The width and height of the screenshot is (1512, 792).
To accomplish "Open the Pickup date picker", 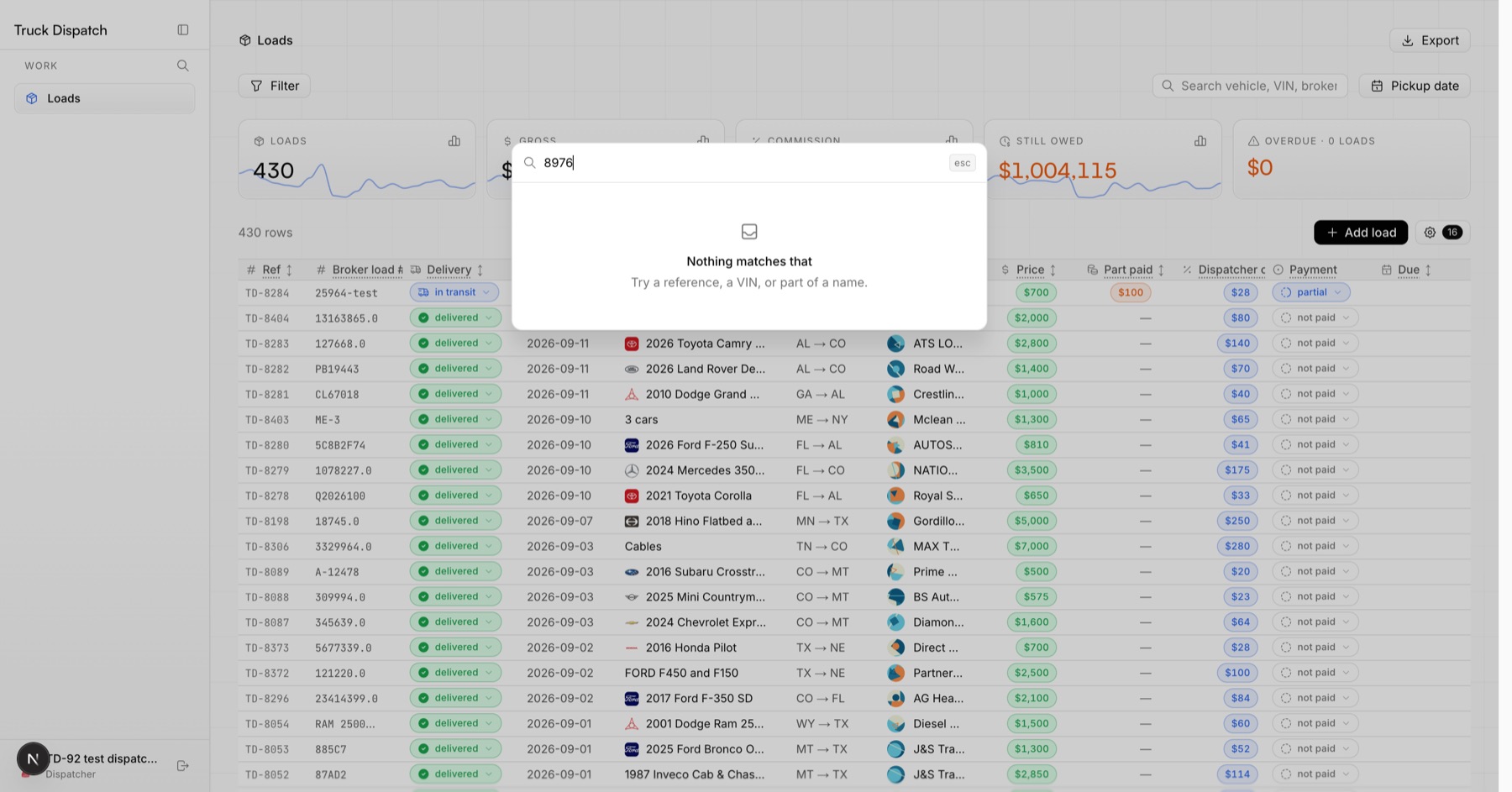I will click(1415, 86).
